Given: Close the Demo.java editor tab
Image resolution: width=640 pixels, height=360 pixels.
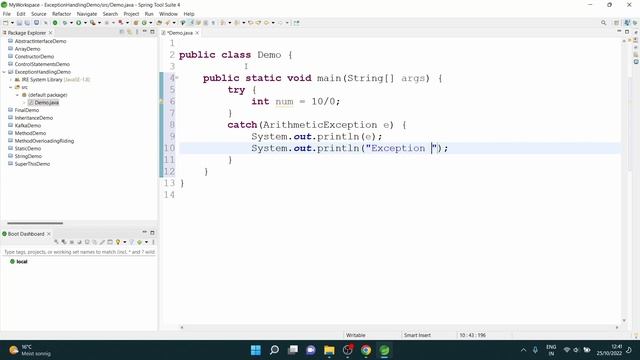Looking at the screenshot, I should click(197, 33).
